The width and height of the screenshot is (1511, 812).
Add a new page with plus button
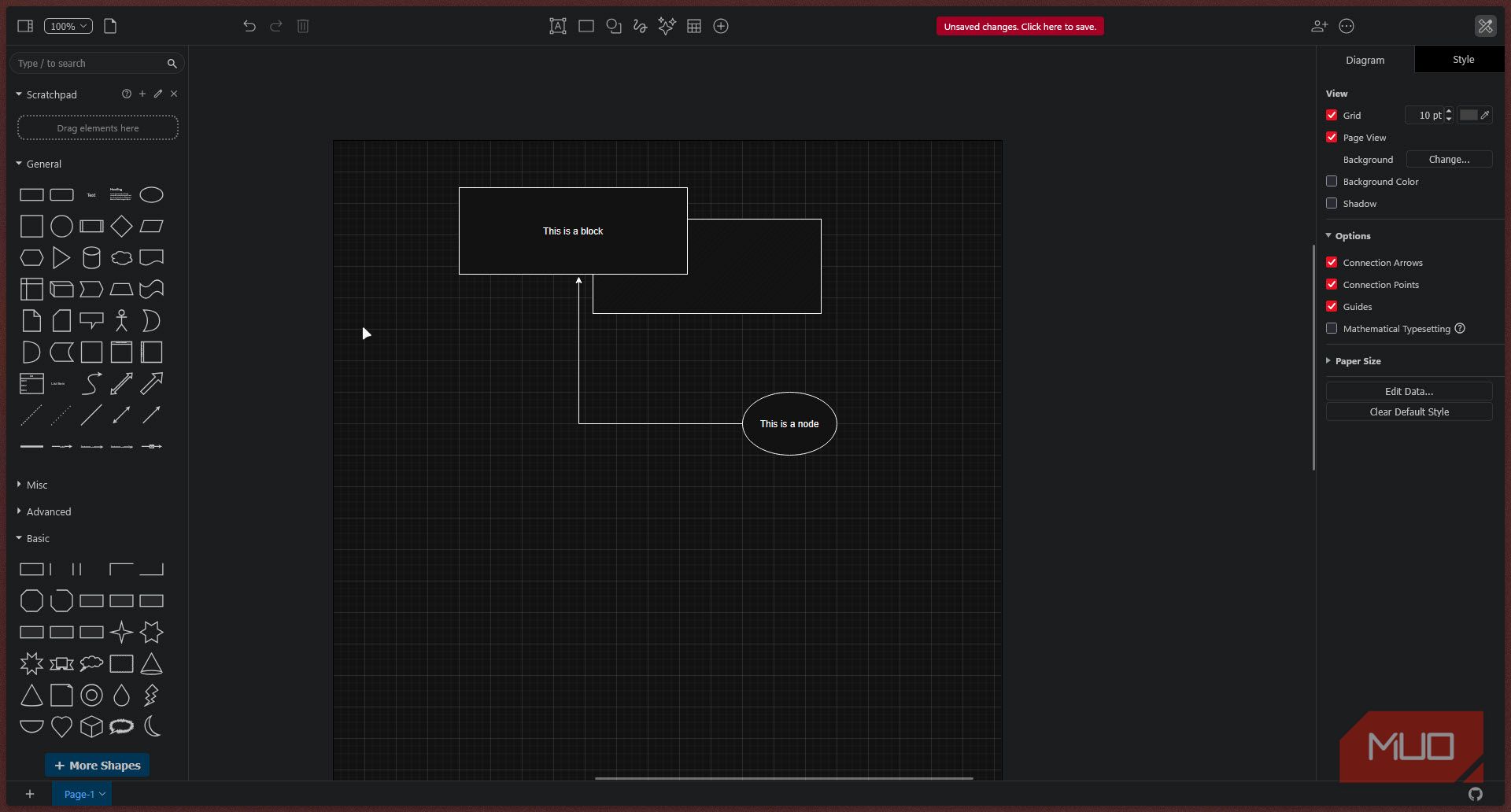pos(30,794)
